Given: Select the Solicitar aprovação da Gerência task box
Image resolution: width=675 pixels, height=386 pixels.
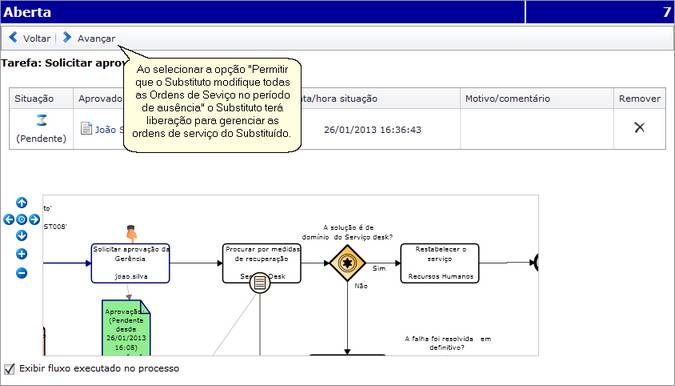Looking at the screenshot, I should [130, 263].
